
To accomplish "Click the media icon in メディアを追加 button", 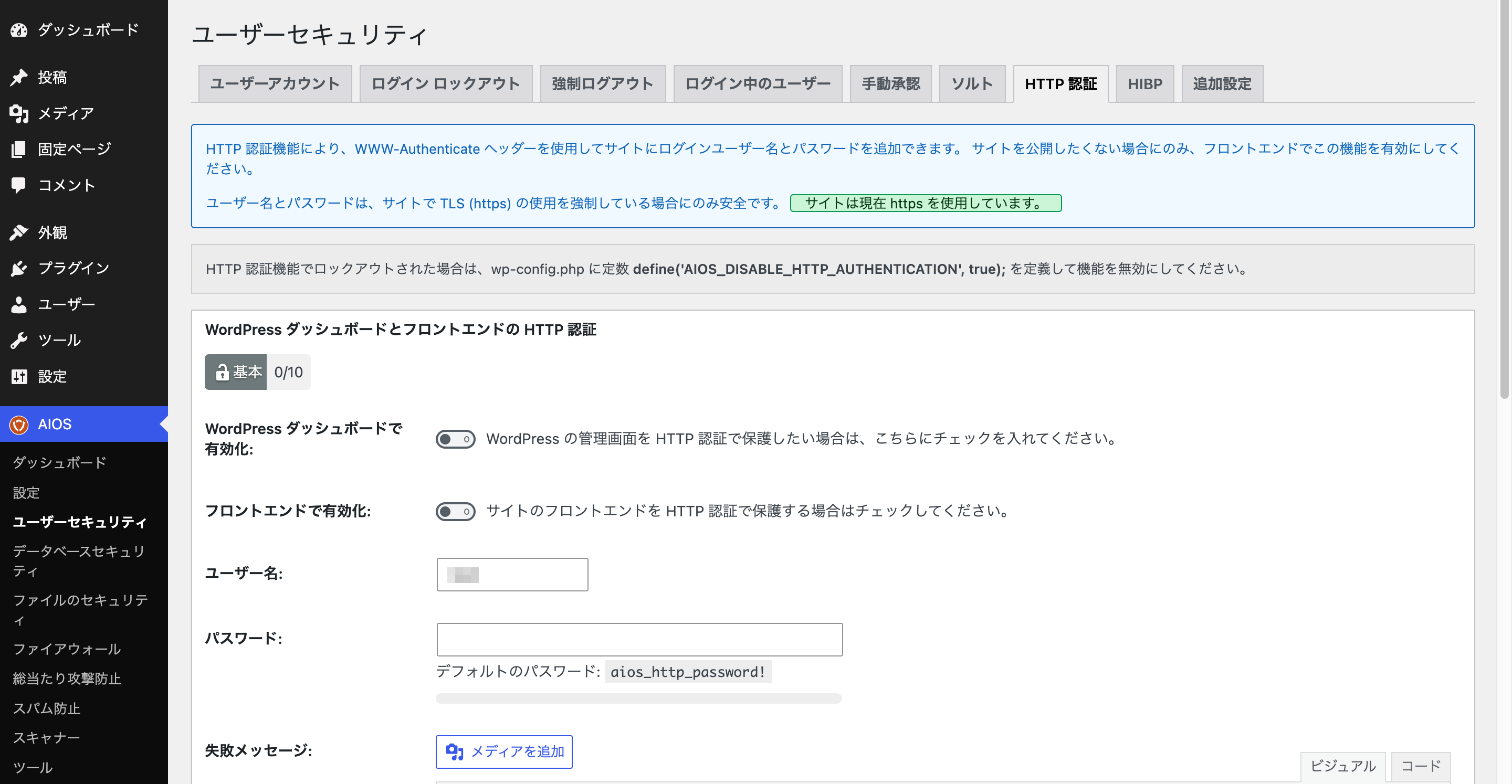I will [x=455, y=751].
